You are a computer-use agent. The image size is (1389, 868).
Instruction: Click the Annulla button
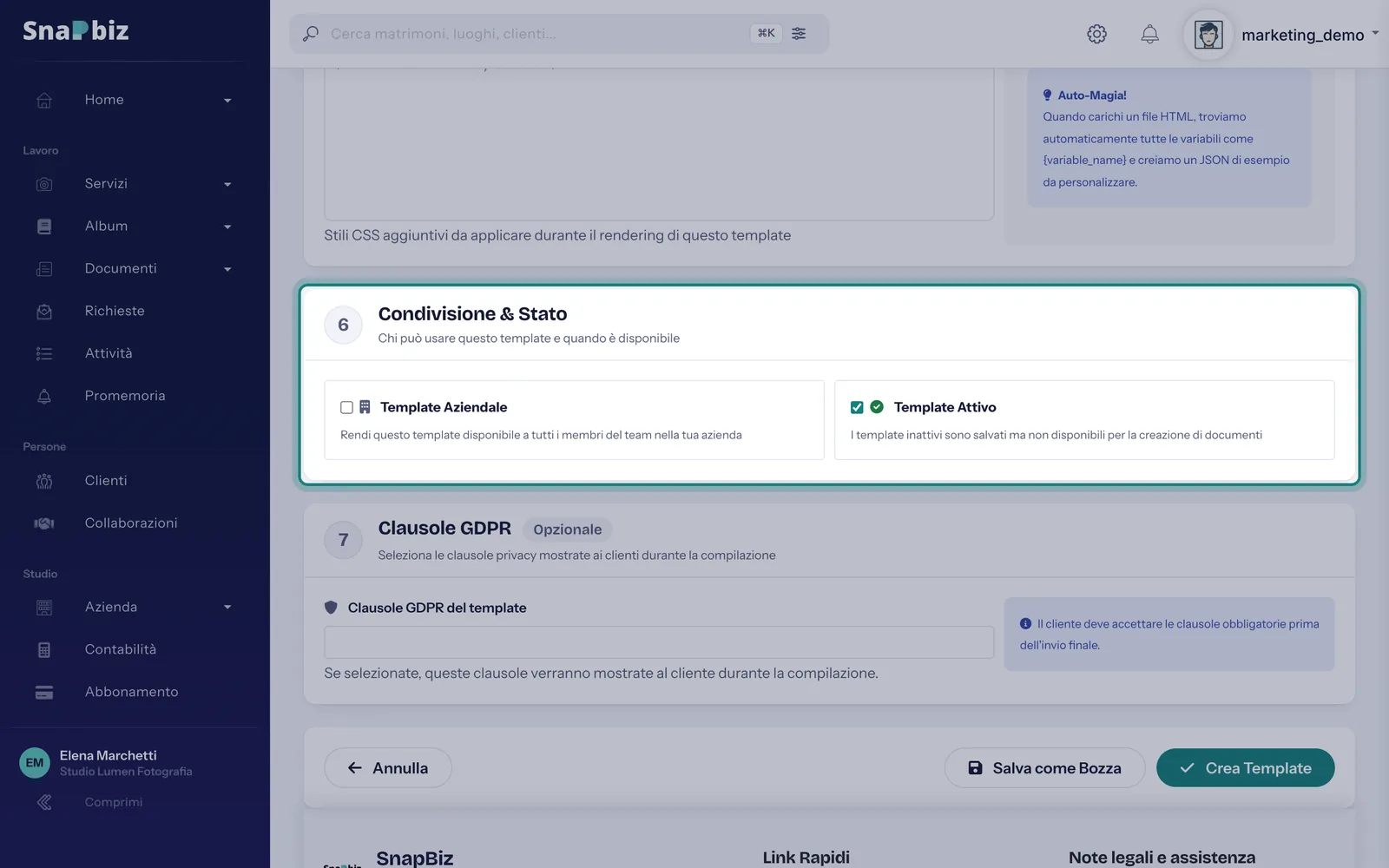click(x=388, y=768)
